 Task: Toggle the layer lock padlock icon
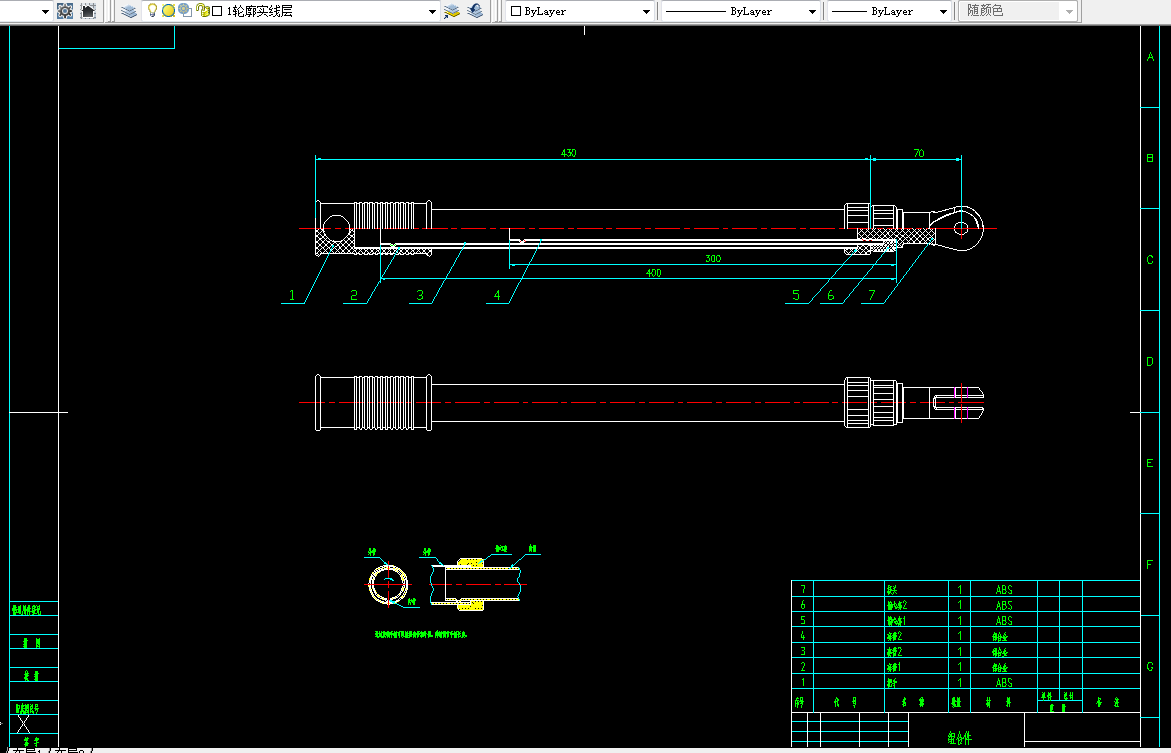pyautogui.click(x=202, y=10)
